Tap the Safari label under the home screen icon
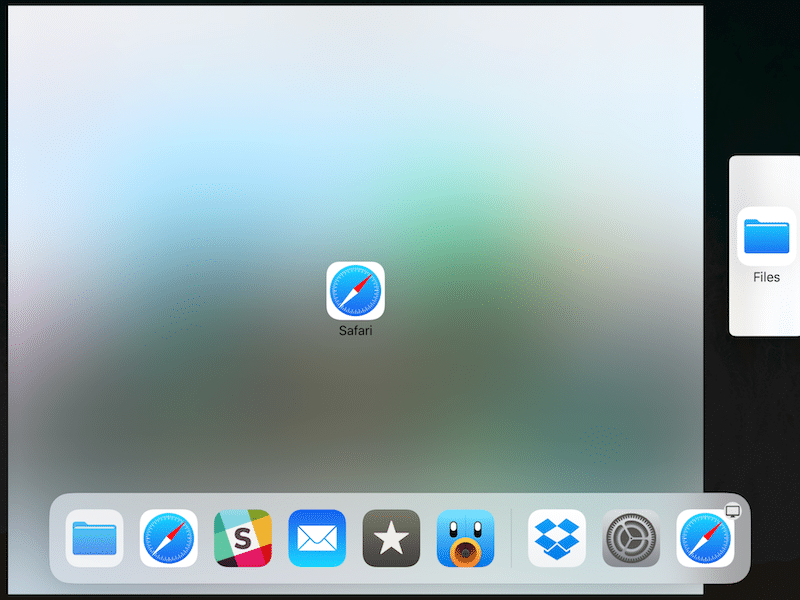This screenshot has width=800, height=600. [355, 330]
